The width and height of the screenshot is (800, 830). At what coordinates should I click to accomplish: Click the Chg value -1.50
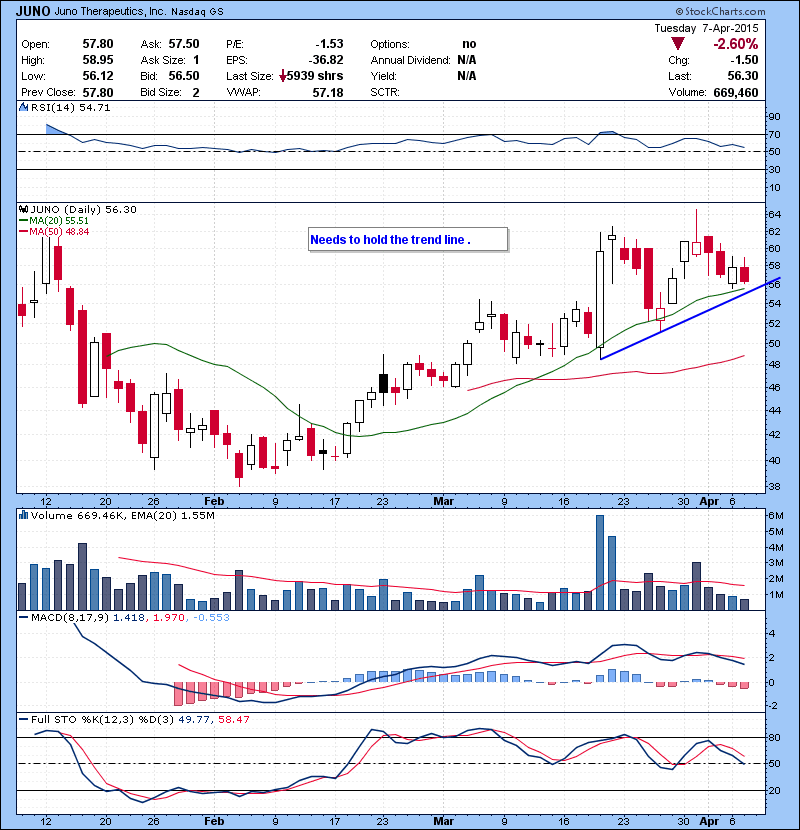[744, 60]
